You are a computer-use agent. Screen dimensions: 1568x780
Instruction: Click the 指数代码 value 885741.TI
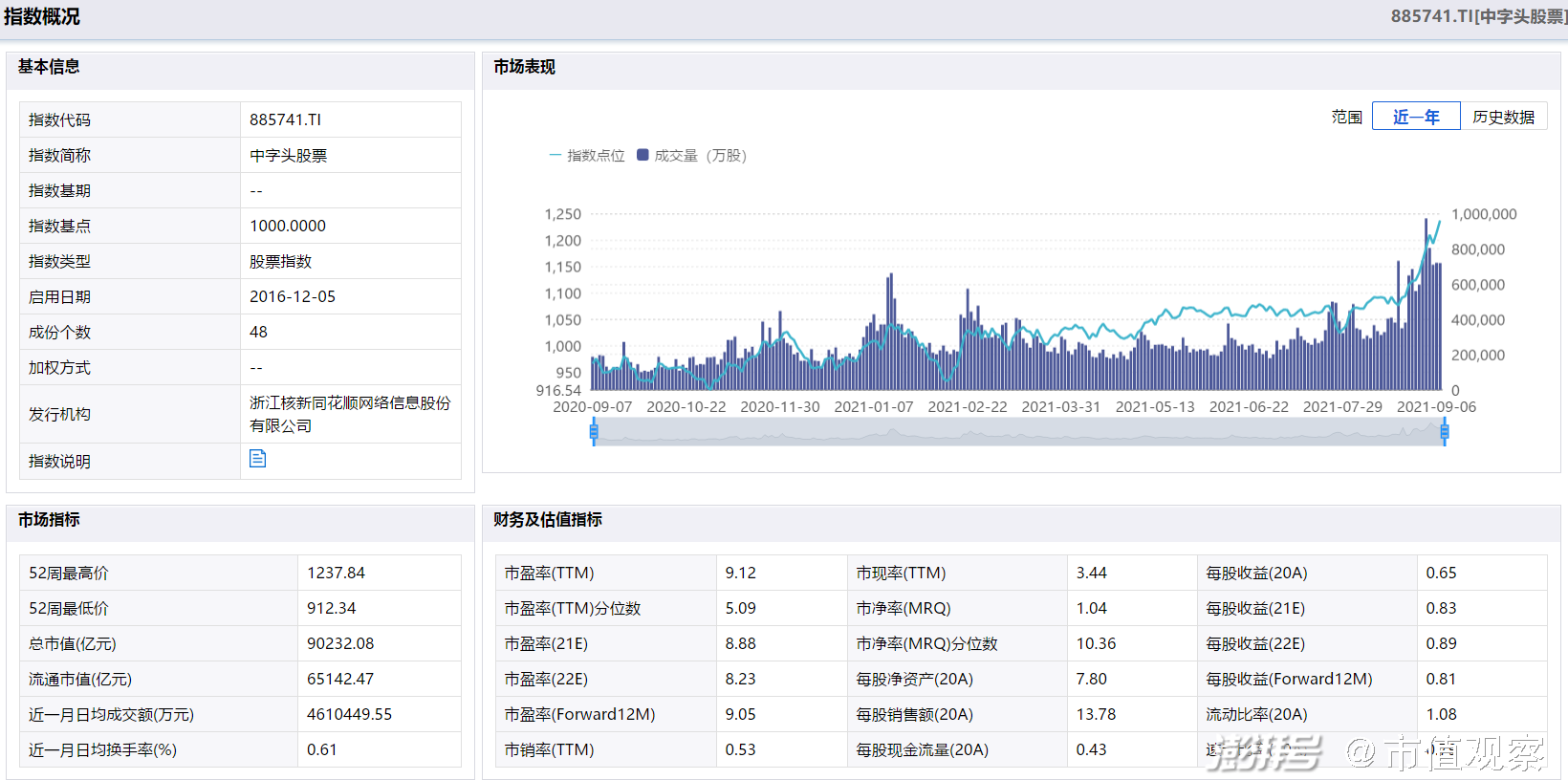coord(285,119)
